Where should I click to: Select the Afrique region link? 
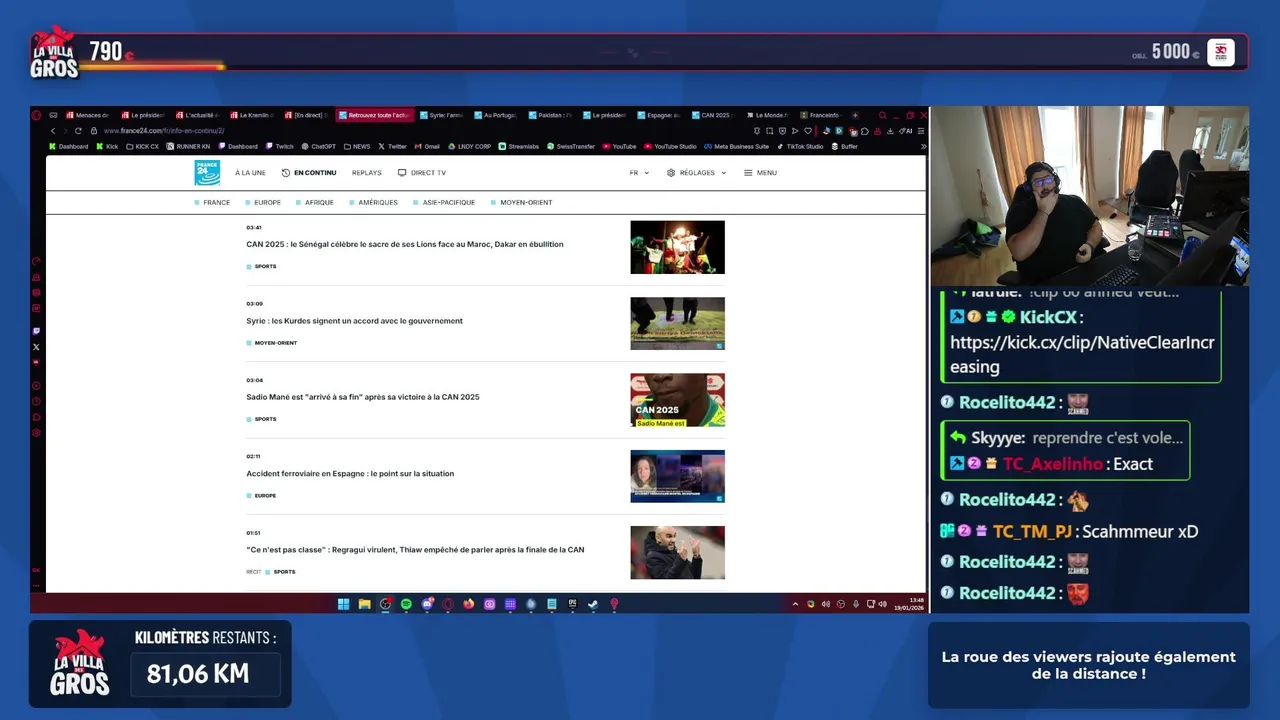pyautogui.click(x=316, y=203)
